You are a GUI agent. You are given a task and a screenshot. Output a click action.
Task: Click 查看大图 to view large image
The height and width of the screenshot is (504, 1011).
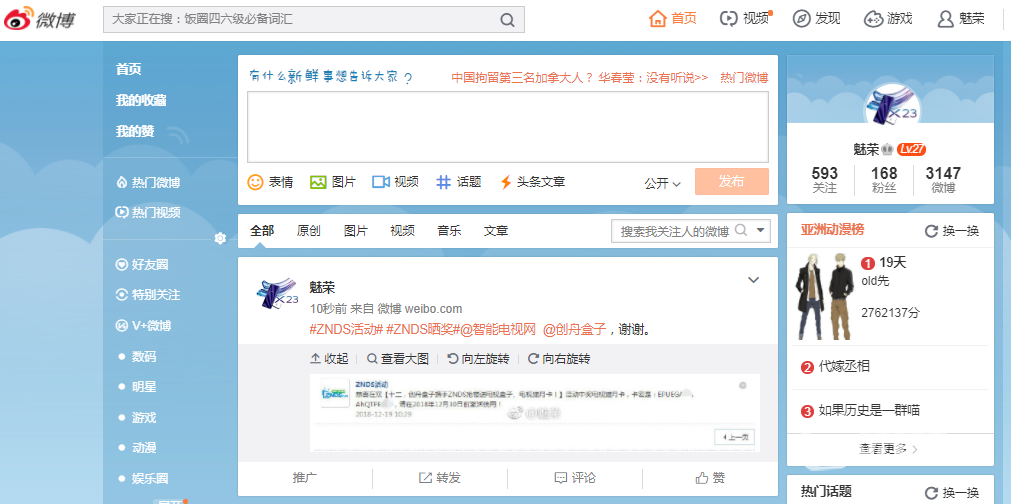coord(398,359)
